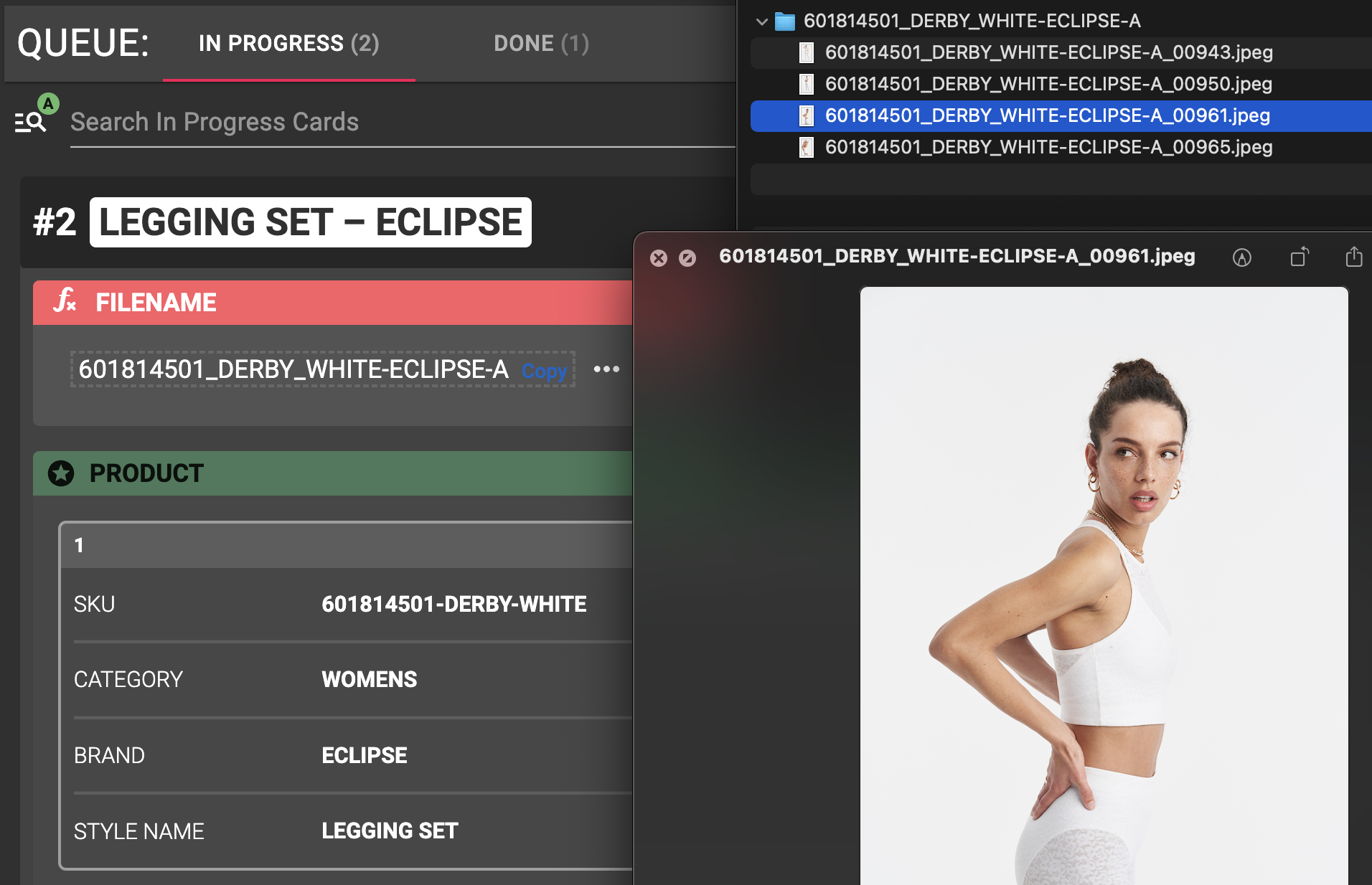
Task: Switch to the DONE (1) tab
Action: [541, 44]
